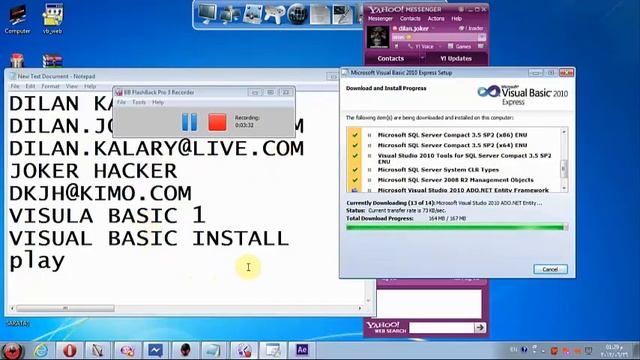The image size is (640, 360).
Task: Select 'Microsoft SQL Server Compact 3.5 SP2 (x64) ENU'
Action: [452, 145]
